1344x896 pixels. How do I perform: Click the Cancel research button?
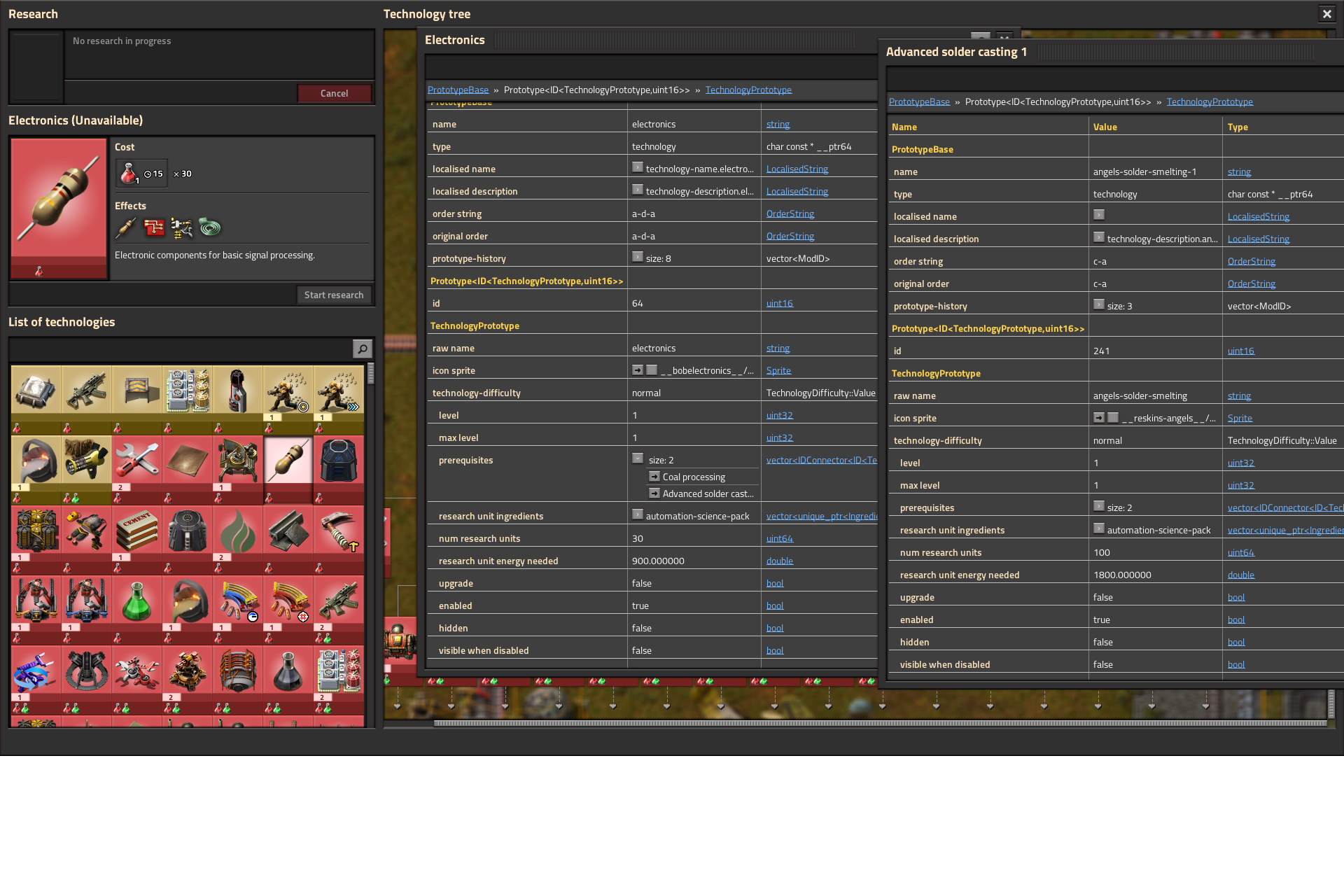[334, 93]
